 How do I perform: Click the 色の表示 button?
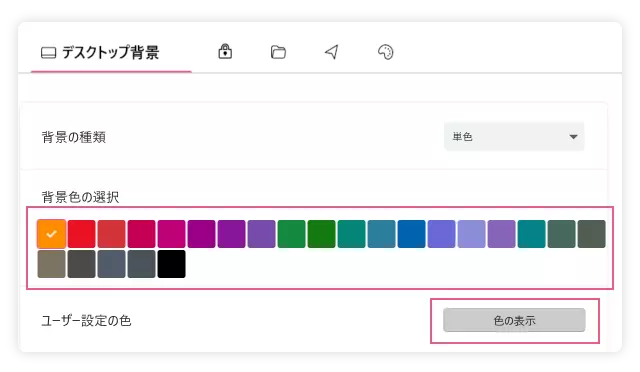point(514,320)
